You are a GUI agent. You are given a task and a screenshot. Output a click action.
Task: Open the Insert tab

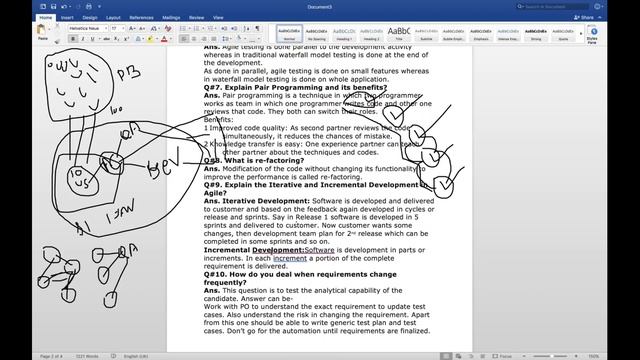click(x=67, y=18)
